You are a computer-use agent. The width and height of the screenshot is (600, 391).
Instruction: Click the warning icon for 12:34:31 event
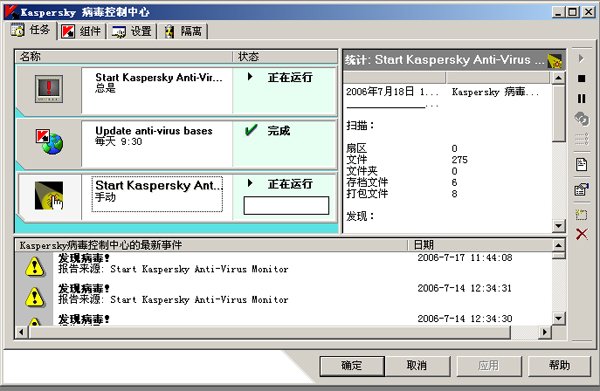pyautogui.click(x=34, y=297)
